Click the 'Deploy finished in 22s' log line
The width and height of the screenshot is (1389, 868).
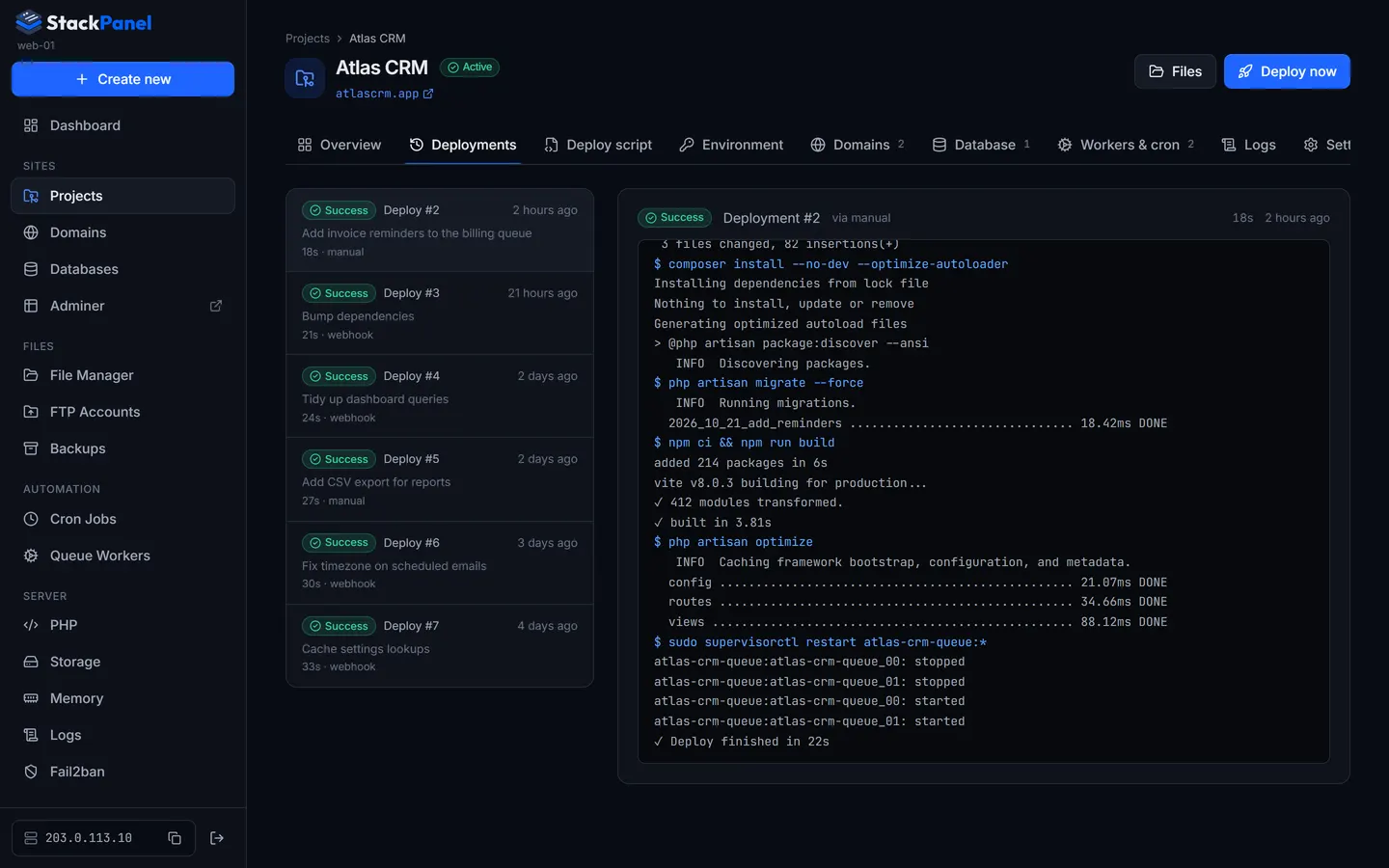coord(741,742)
